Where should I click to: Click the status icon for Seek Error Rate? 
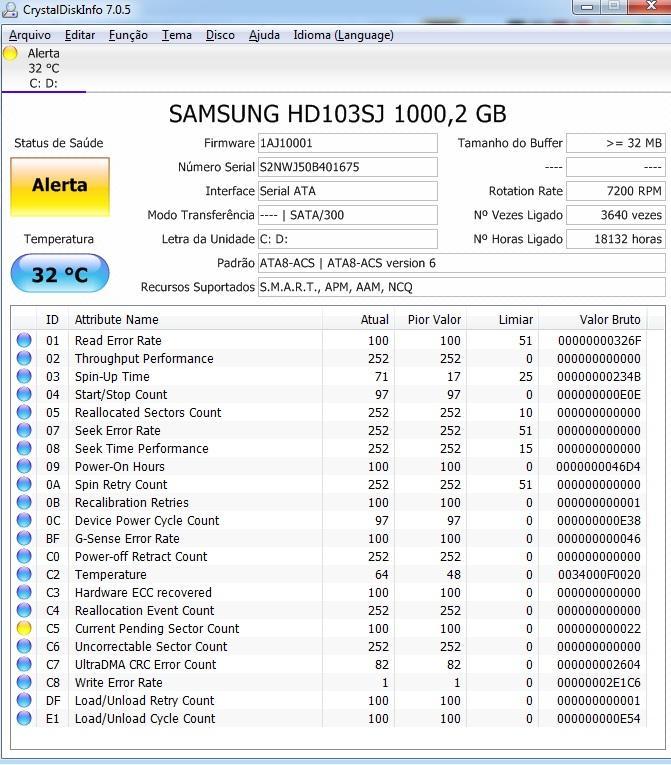pyautogui.click(x=24, y=430)
